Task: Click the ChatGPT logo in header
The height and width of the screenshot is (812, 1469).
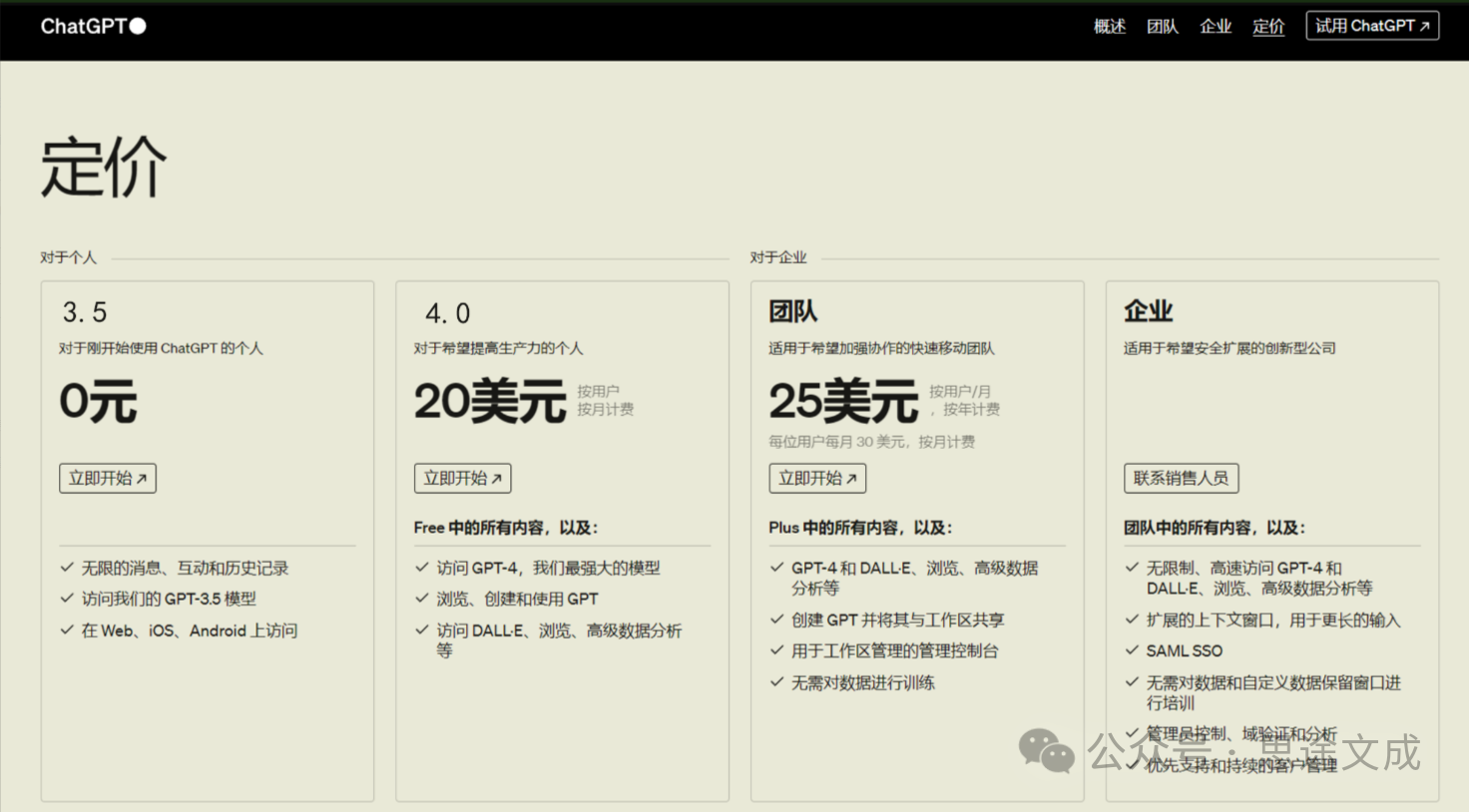Action: click(93, 26)
